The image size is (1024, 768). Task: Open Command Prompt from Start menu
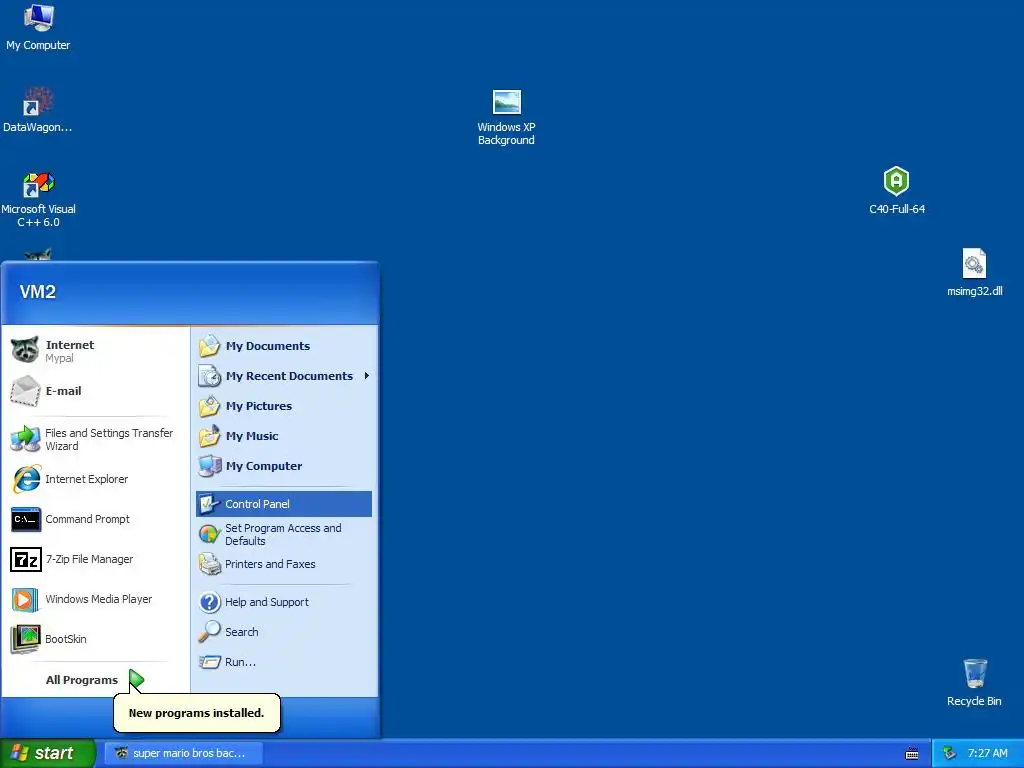point(96,519)
